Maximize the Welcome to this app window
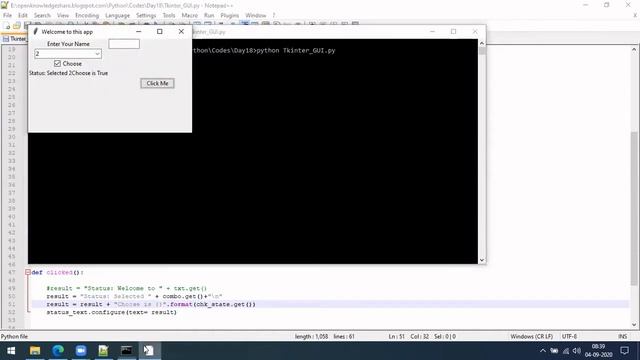Viewport: 640px width, 360px height. point(160,31)
